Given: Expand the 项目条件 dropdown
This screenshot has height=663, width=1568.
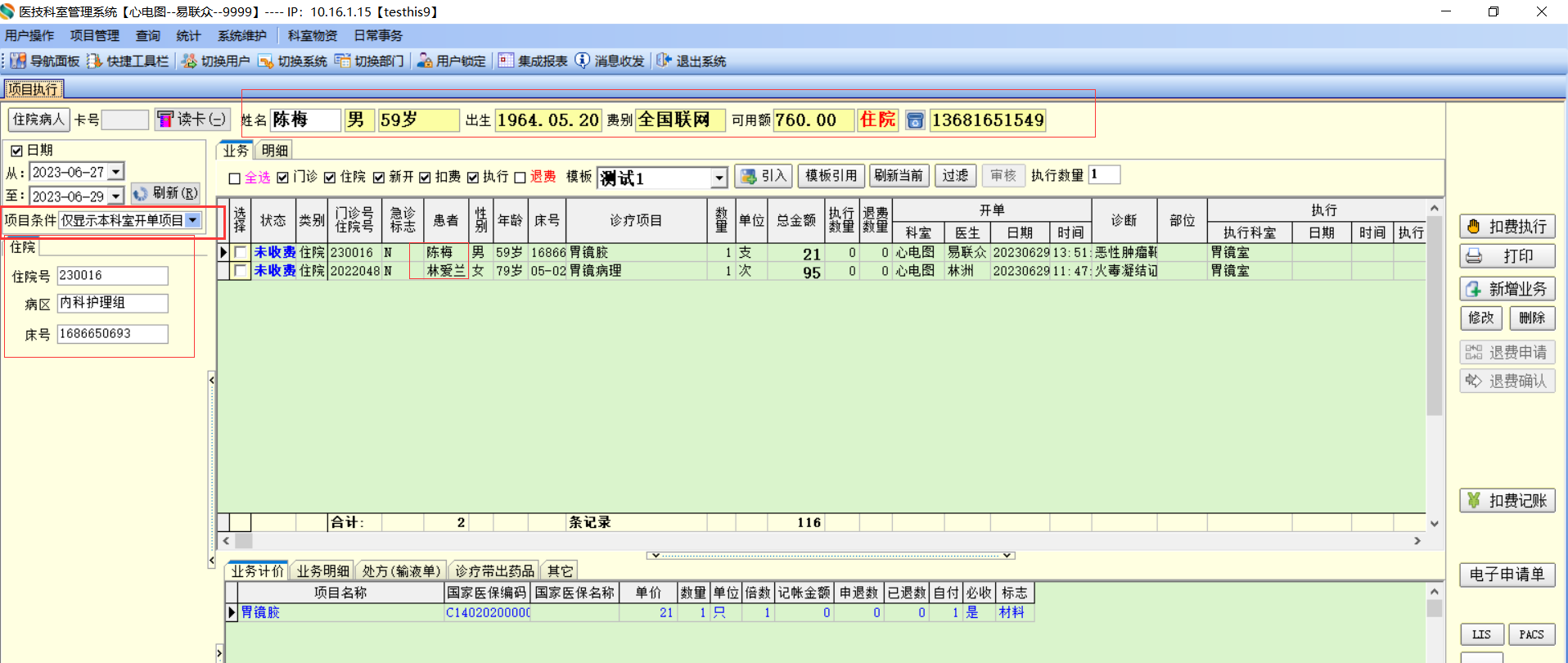Looking at the screenshot, I should click(193, 220).
